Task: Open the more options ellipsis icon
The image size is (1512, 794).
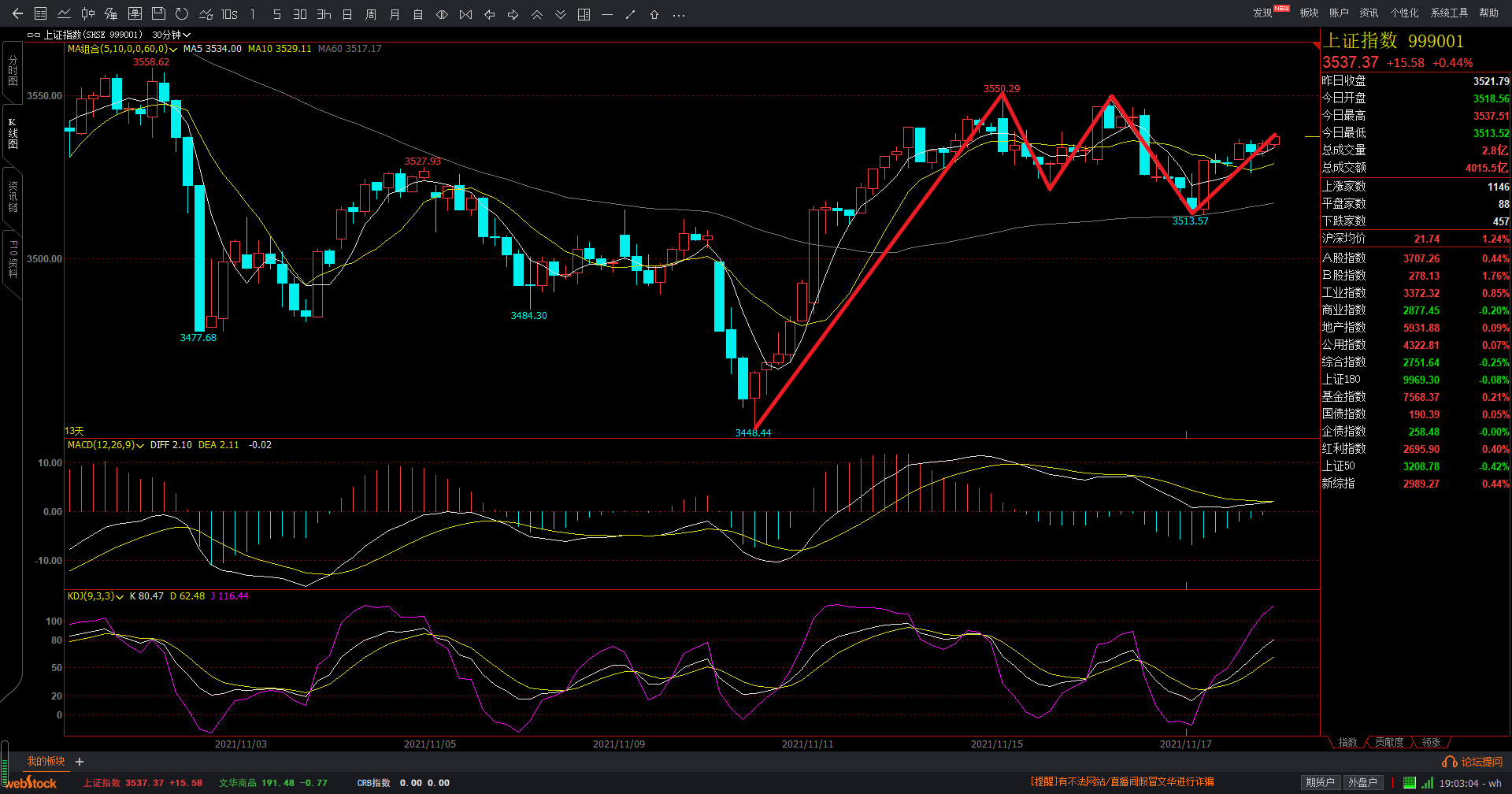Action: point(678,14)
